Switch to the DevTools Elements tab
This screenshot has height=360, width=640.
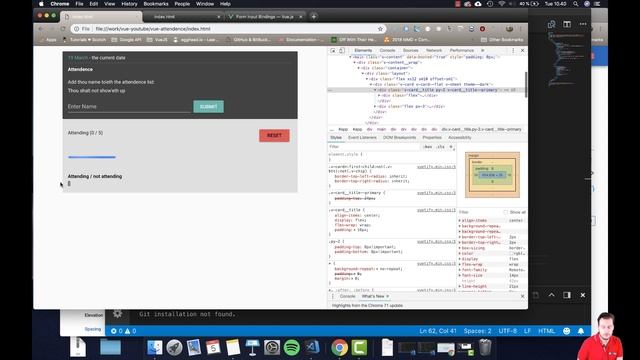point(363,51)
